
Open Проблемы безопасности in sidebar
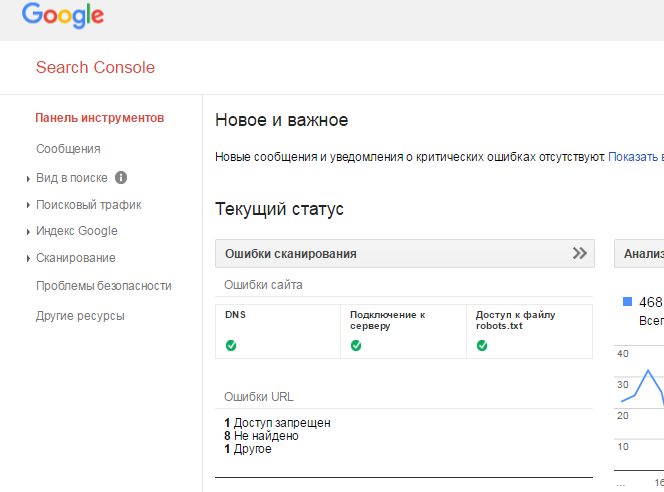(104, 286)
